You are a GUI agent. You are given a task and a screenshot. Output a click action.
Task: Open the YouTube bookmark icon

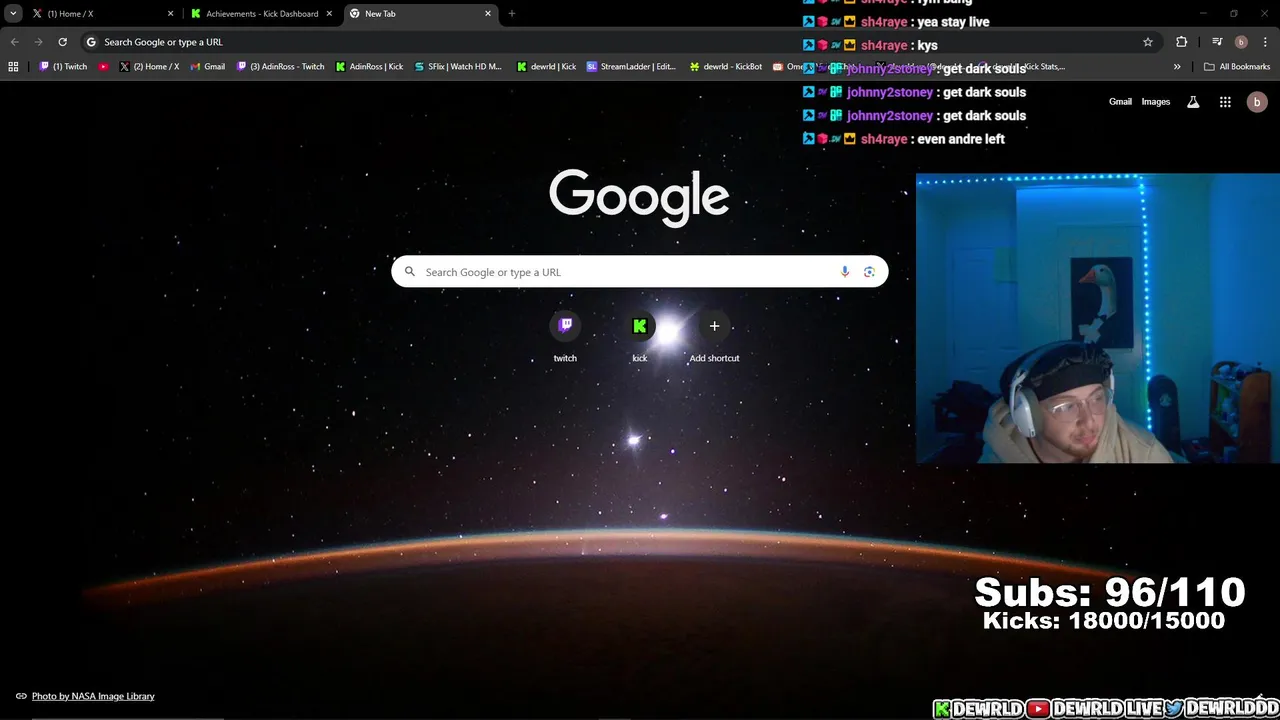click(x=103, y=67)
